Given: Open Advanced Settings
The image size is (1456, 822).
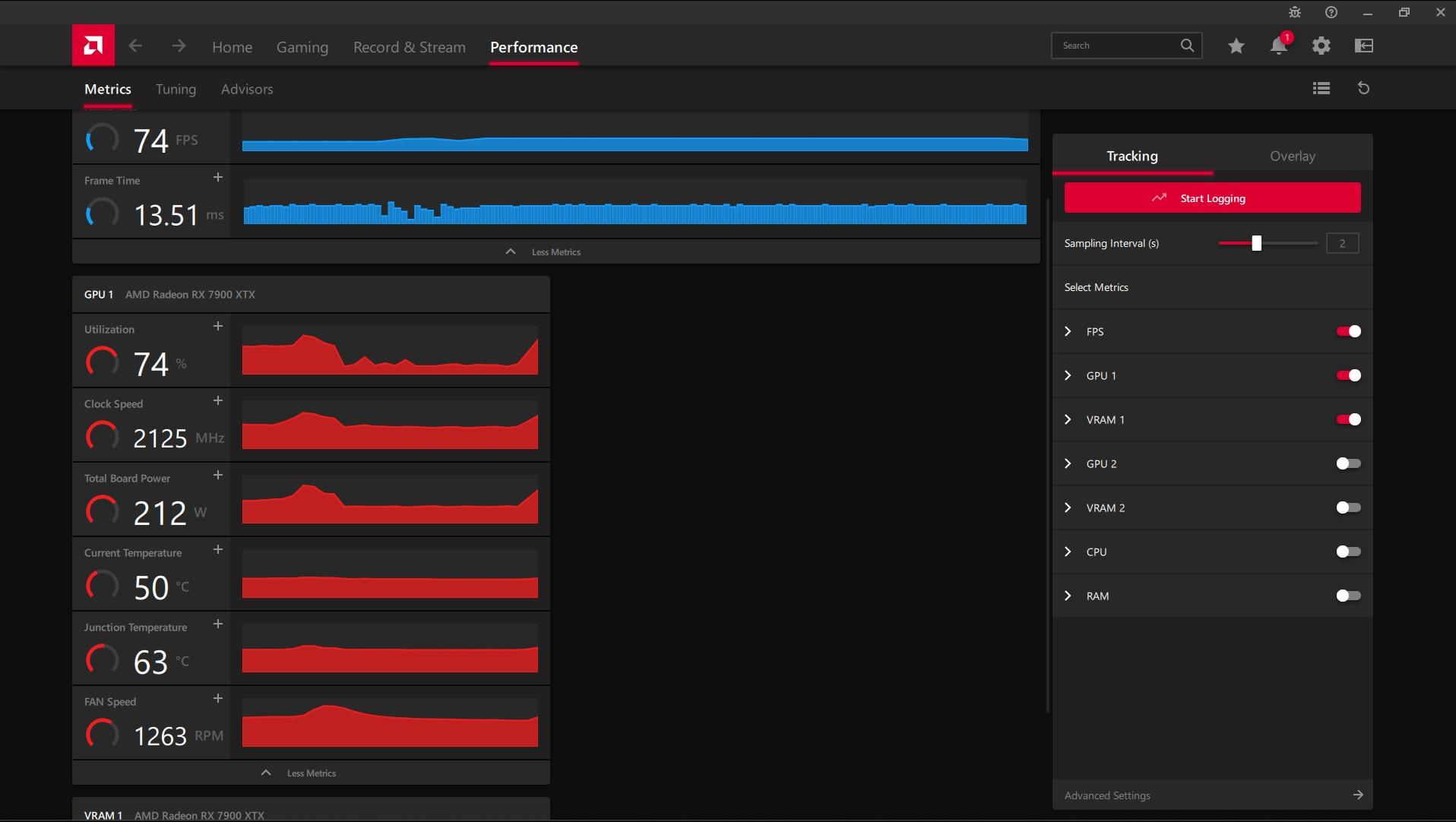Looking at the screenshot, I should coord(1106,795).
